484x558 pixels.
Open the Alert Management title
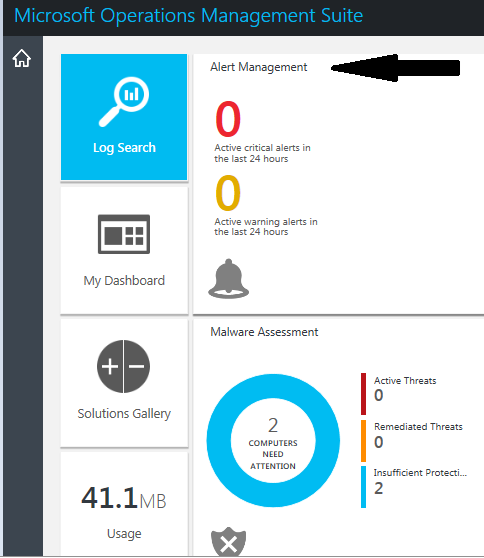[258, 67]
